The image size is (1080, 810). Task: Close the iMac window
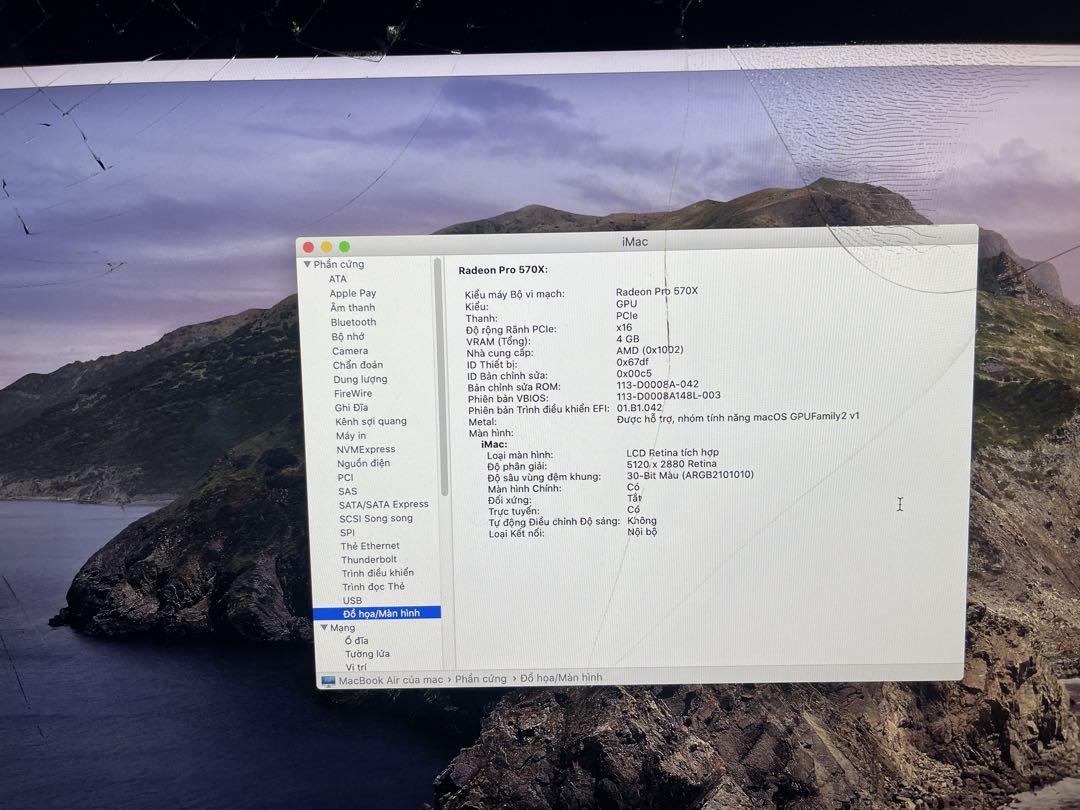pos(309,247)
